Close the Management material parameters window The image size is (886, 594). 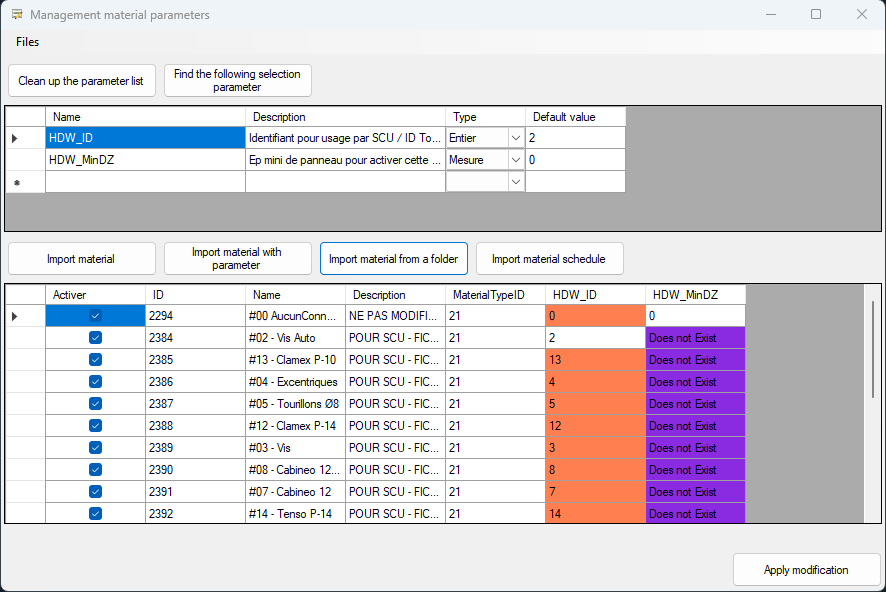(862, 14)
